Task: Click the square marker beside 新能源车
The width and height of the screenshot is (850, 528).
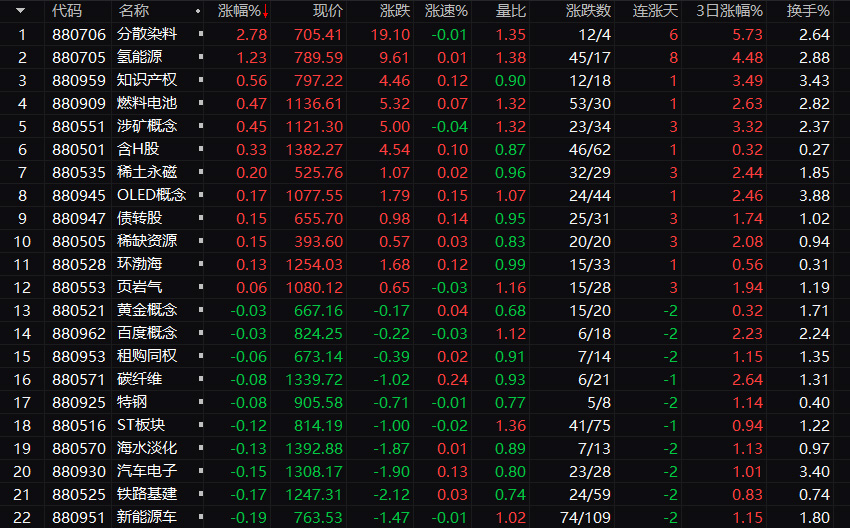Action: coord(201,517)
